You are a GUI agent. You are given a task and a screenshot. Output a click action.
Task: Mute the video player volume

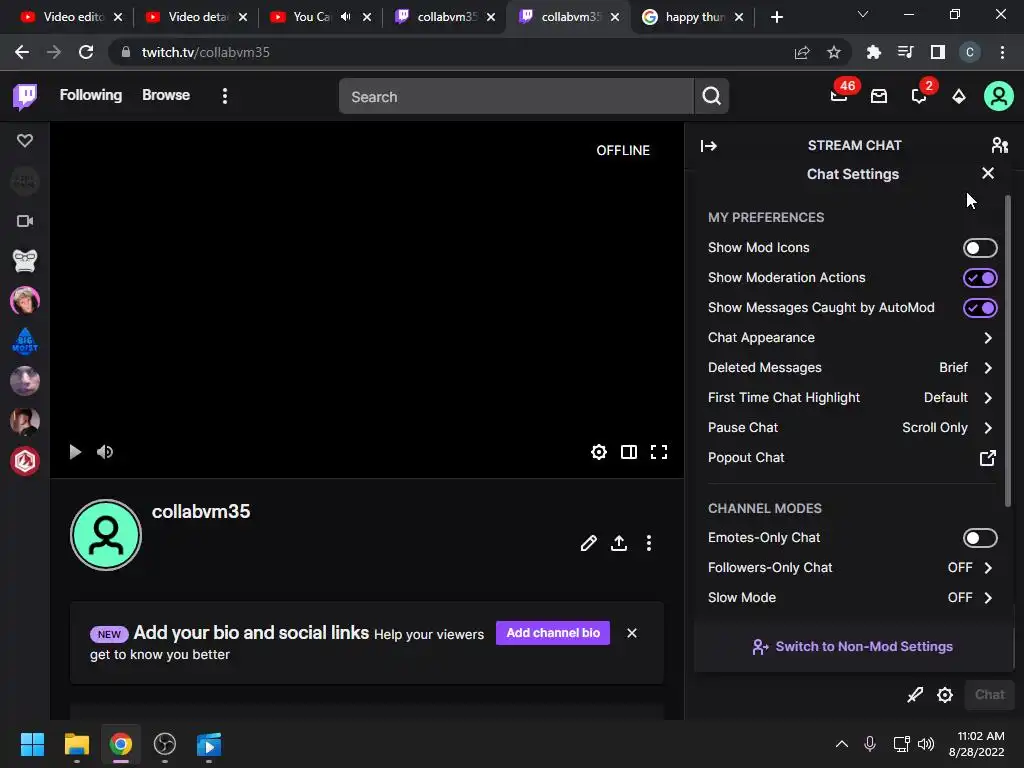(x=104, y=452)
